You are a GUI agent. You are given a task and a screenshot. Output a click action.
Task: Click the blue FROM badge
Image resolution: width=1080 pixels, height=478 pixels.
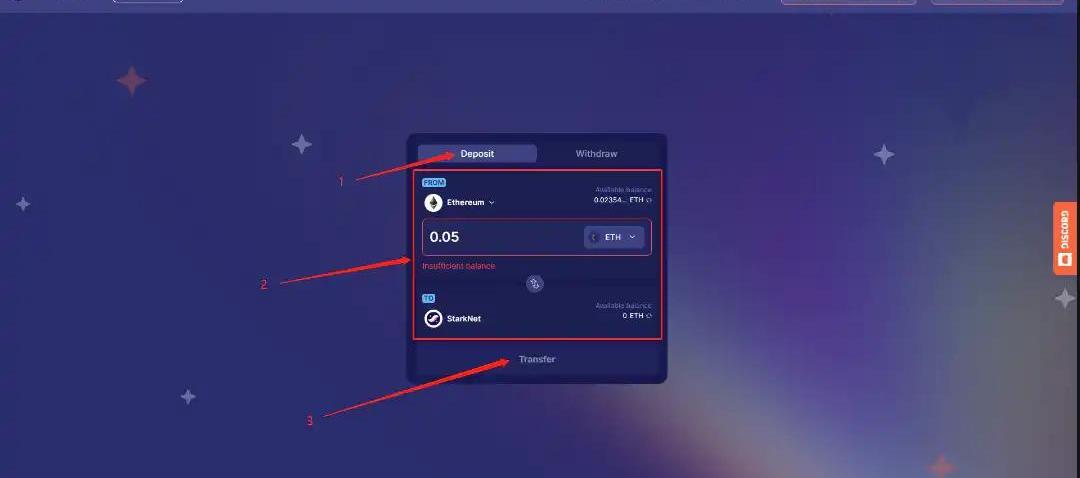pyautogui.click(x=434, y=183)
